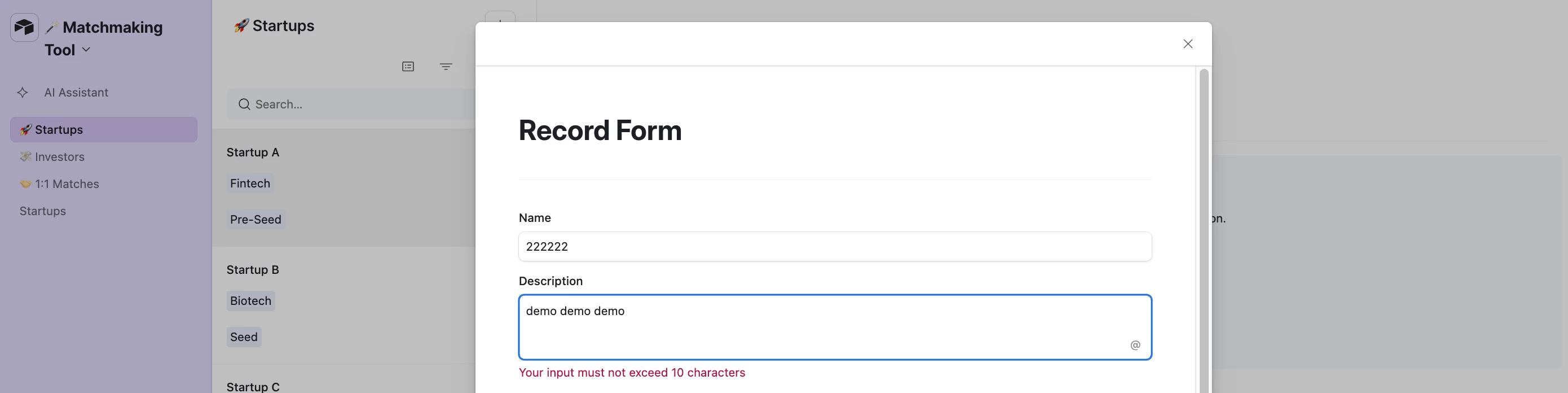This screenshot has height=393, width=1568.
Task: Click the search magnifier icon
Action: click(x=244, y=104)
